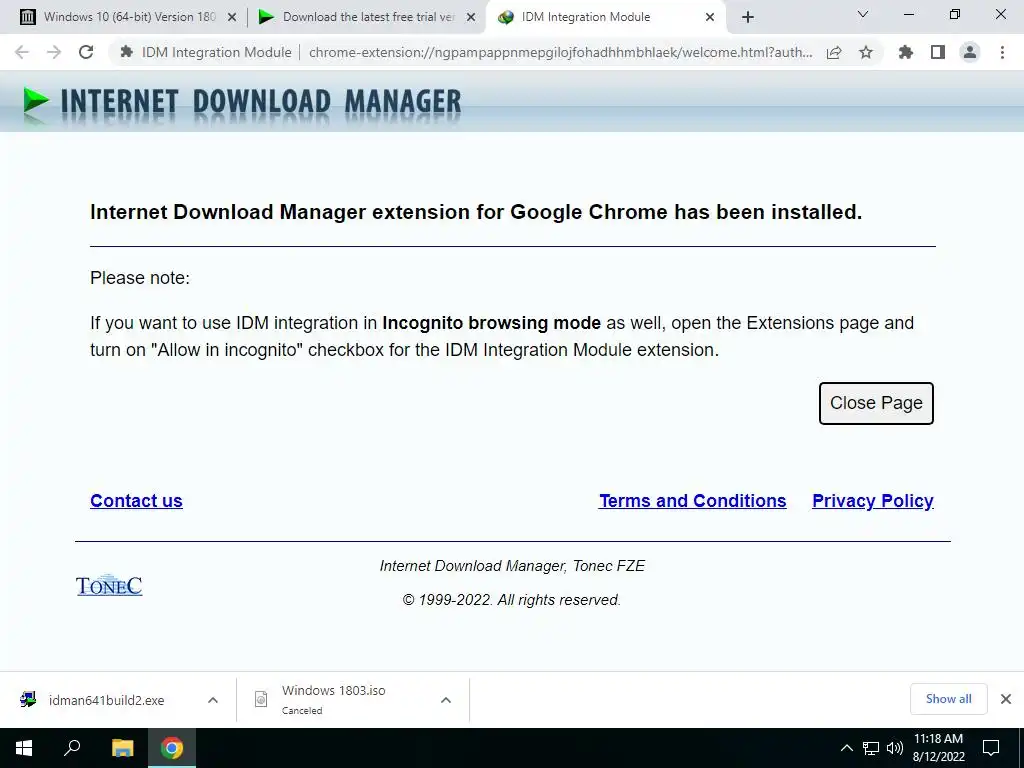
Task: Go forward to the next page
Action: tap(54, 52)
